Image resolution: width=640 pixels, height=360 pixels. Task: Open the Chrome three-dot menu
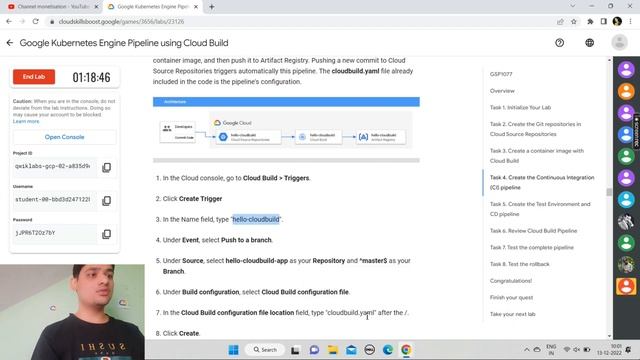631,22
